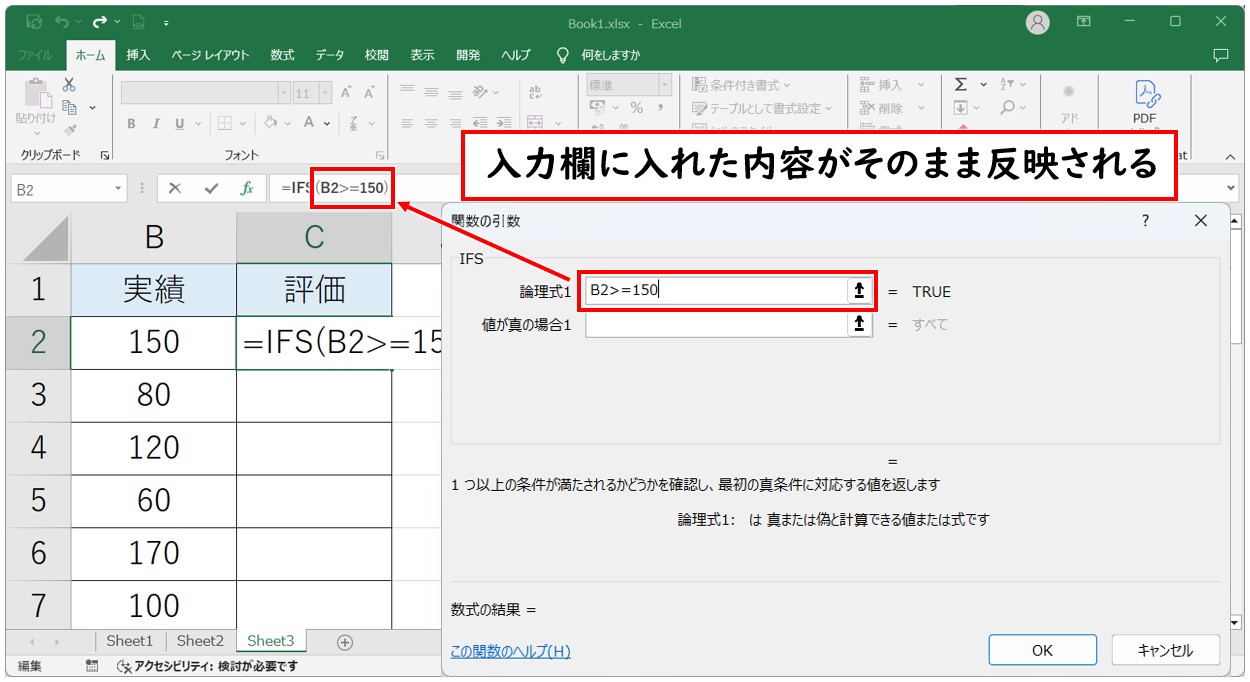
Task: Switch to the 挿入 ribbon tab
Action: coord(138,55)
